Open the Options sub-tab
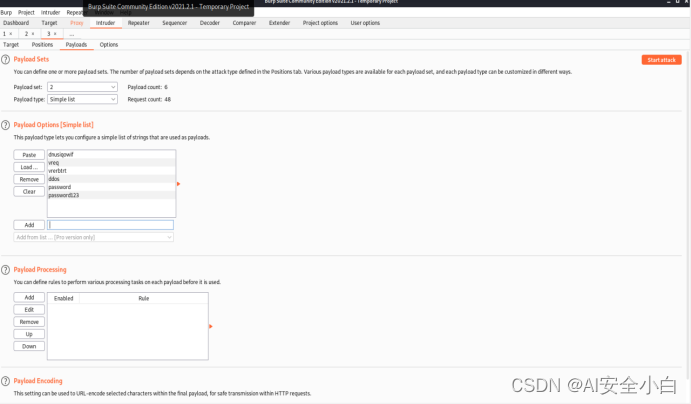 (109, 45)
